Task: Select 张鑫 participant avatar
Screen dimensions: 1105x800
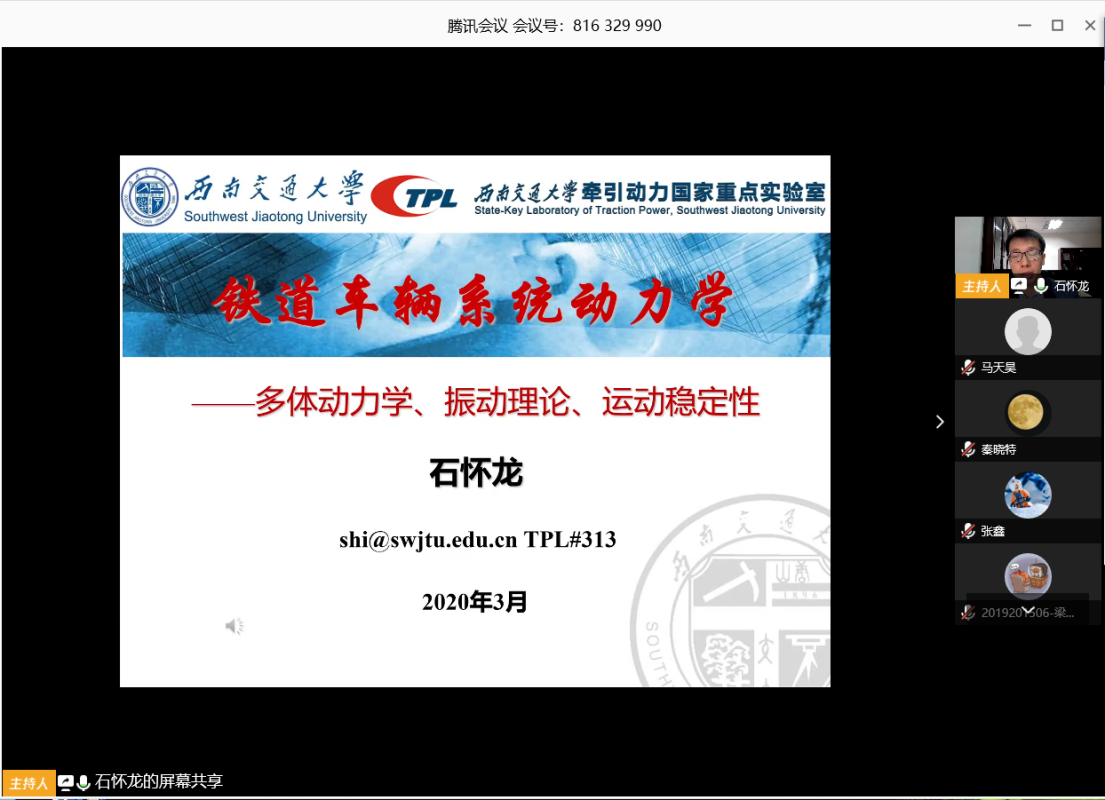Action: [x=1027, y=494]
